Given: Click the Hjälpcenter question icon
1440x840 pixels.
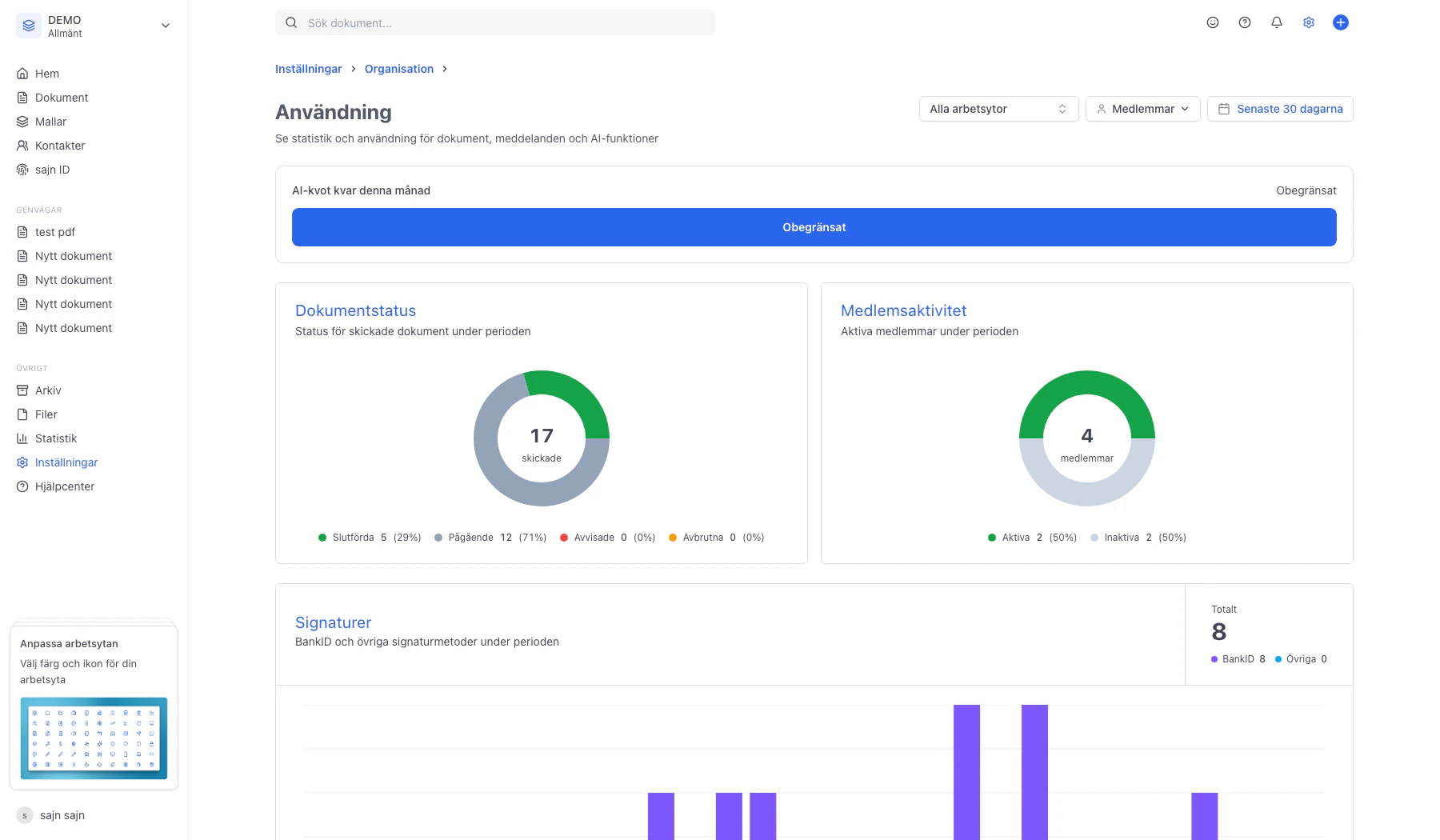Looking at the screenshot, I should (22, 486).
